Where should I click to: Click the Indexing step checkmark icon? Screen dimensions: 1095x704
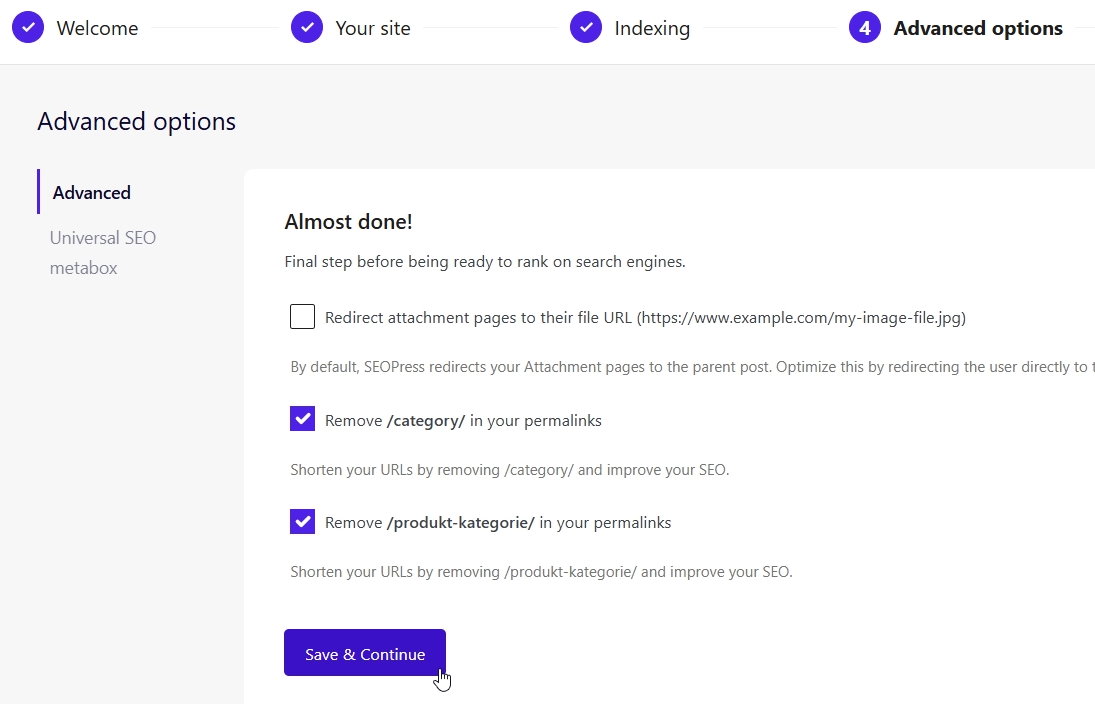click(x=586, y=28)
